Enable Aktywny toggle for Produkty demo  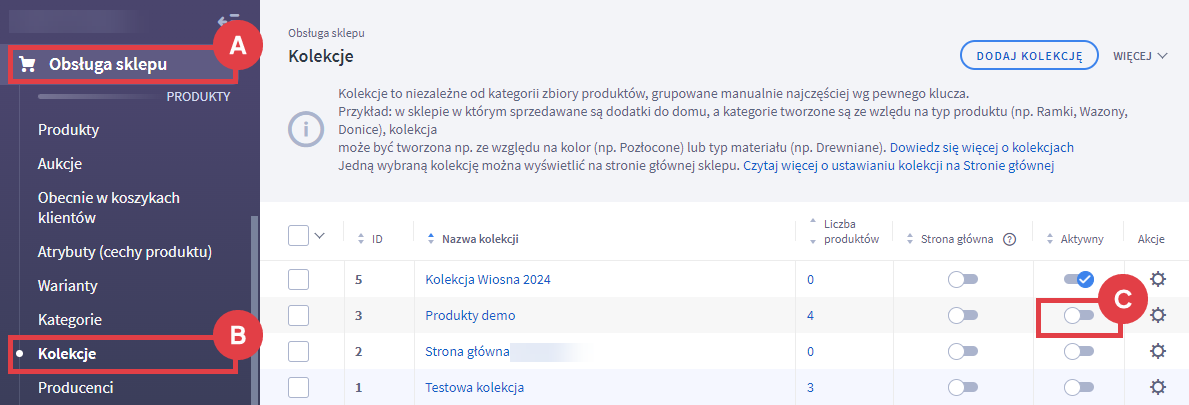pyautogui.click(x=1079, y=316)
